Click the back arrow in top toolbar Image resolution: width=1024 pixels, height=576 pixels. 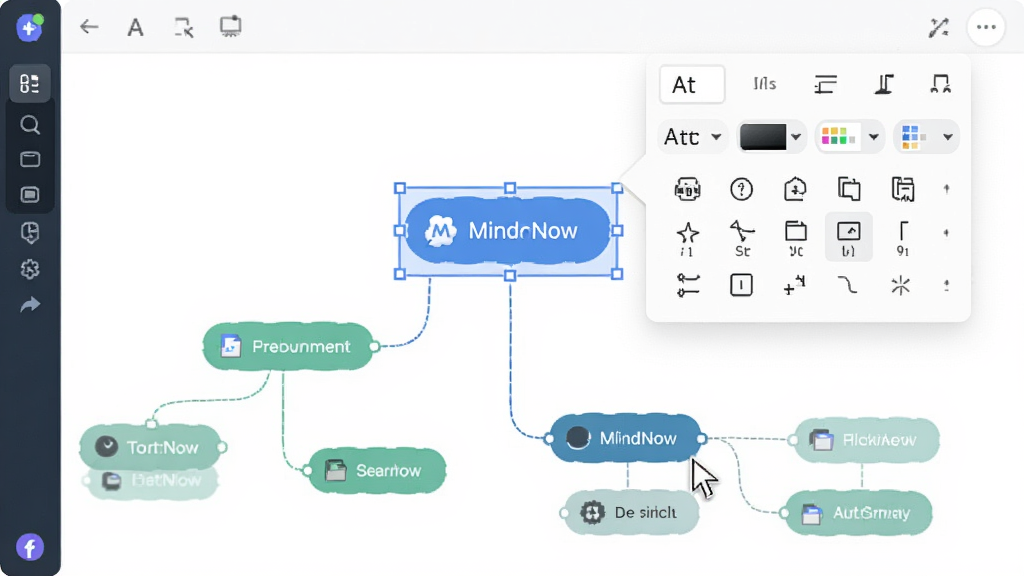click(x=89, y=27)
